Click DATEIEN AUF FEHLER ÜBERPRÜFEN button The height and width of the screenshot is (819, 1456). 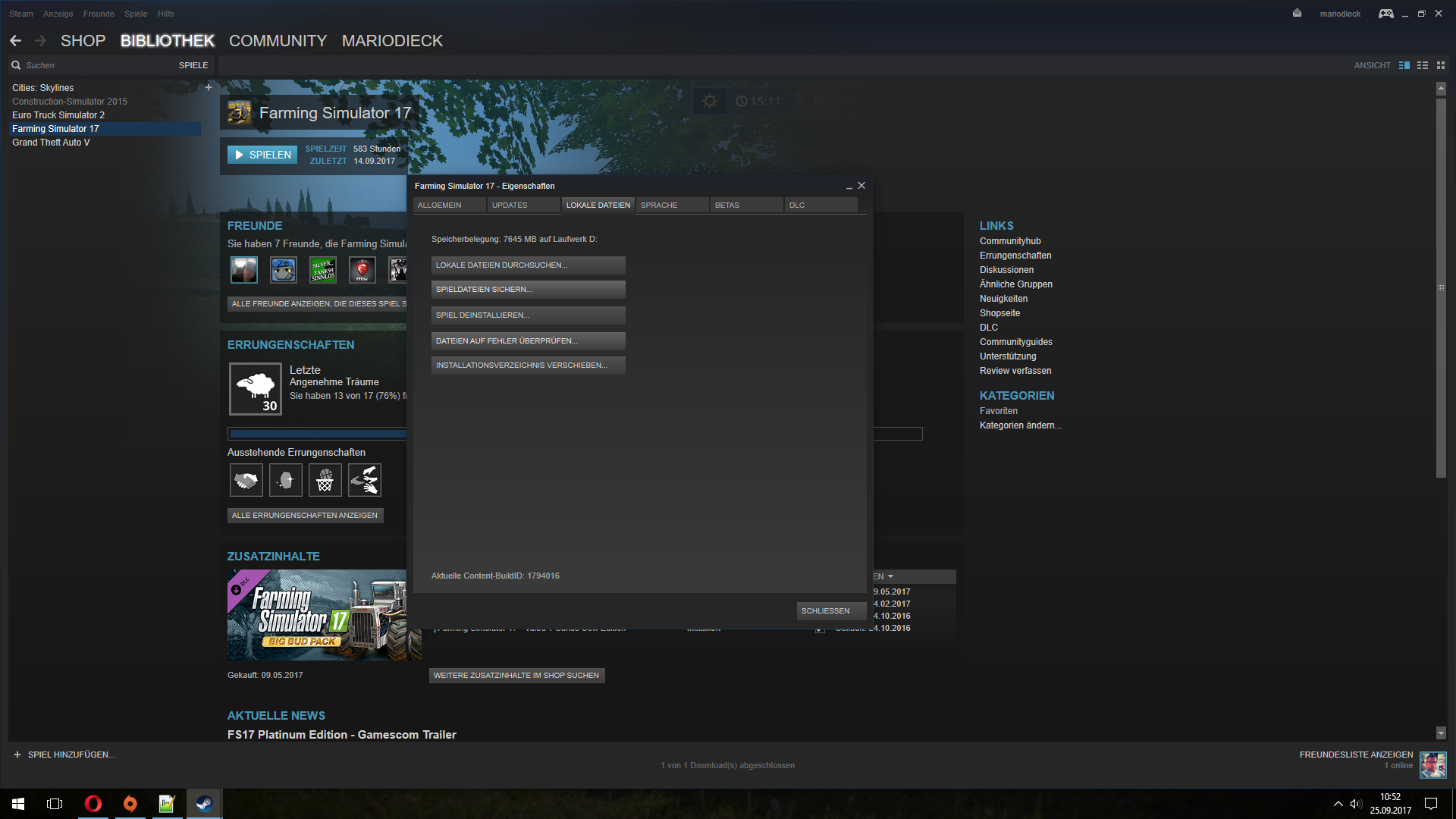(x=528, y=340)
